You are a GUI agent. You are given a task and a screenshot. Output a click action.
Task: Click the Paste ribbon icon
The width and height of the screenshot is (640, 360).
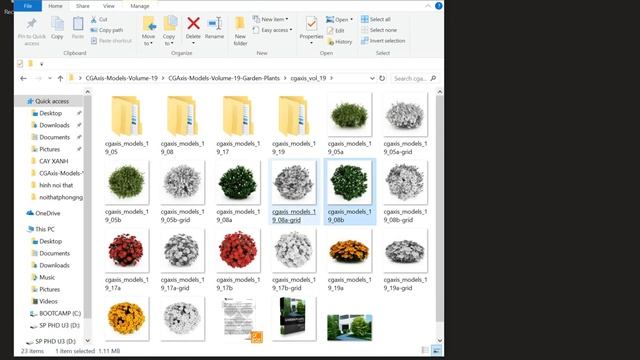[x=78, y=24]
